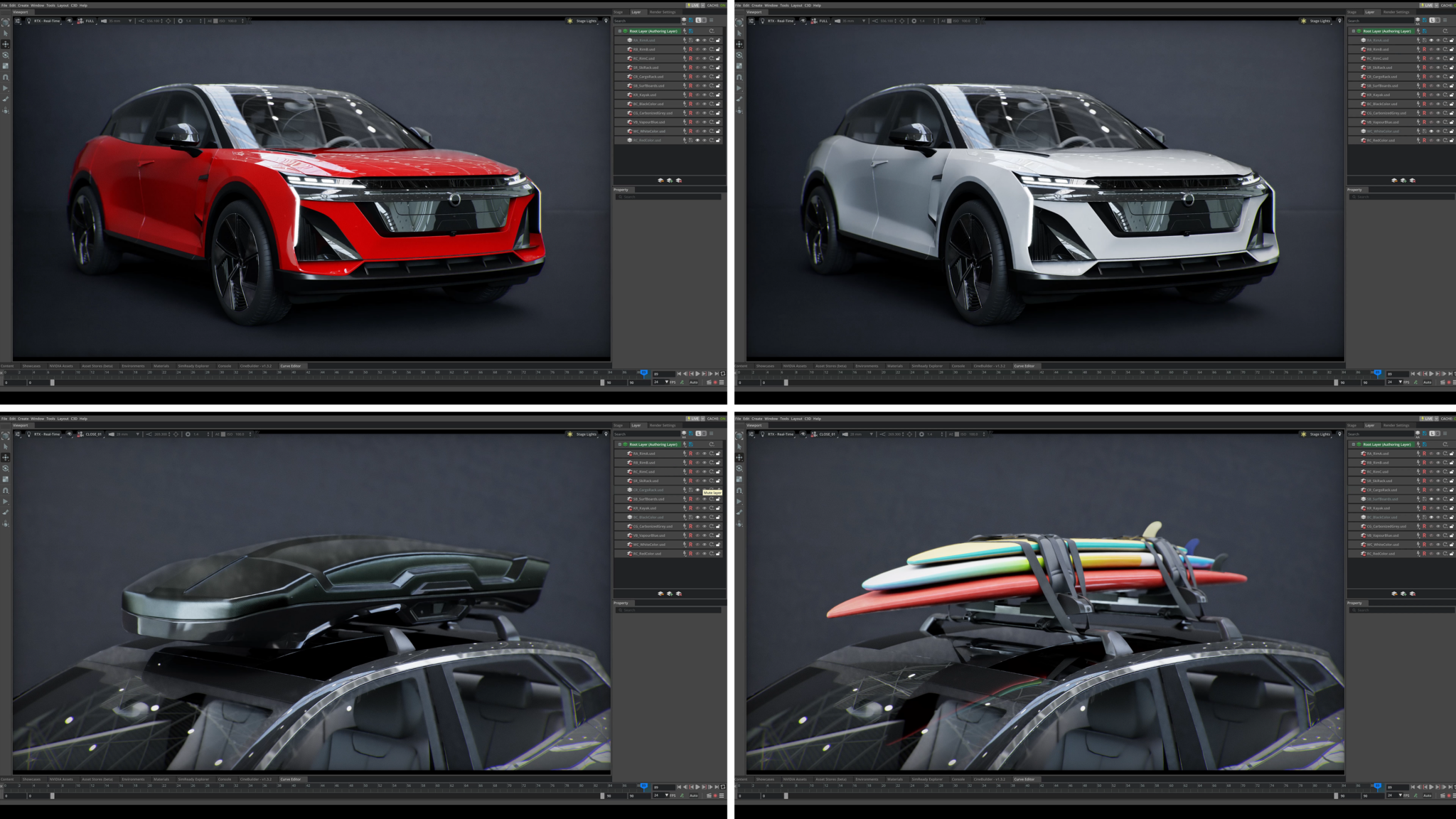This screenshot has width=1456, height=819.
Task: Select the Rotate tool on the left sidebar
Action: point(6,55)
